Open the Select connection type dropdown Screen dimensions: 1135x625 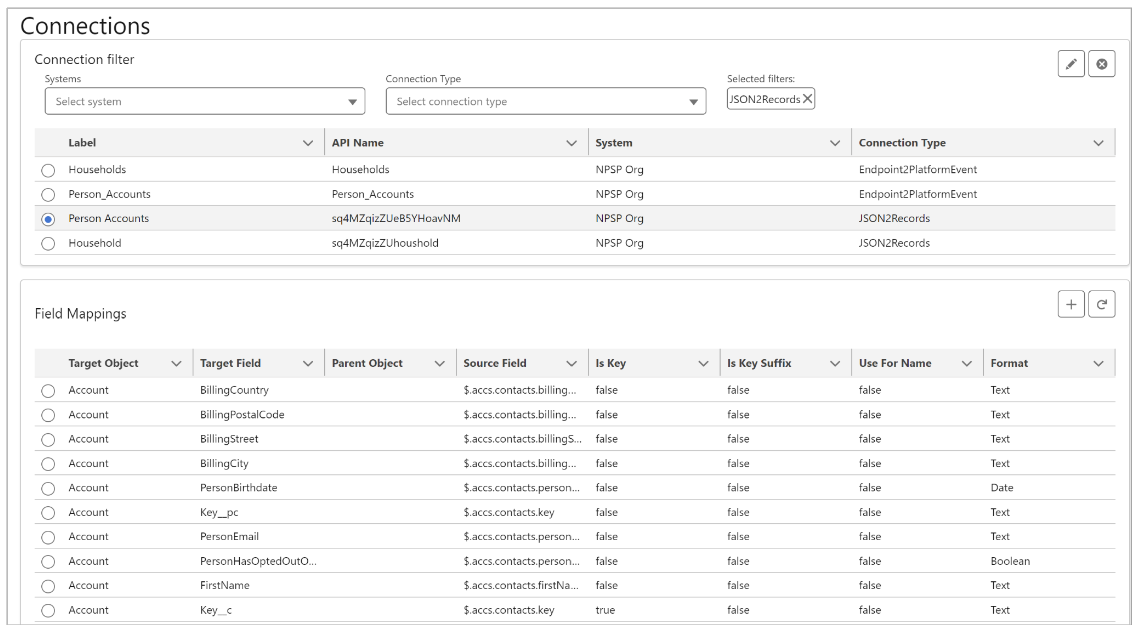[x=547, y=101]
